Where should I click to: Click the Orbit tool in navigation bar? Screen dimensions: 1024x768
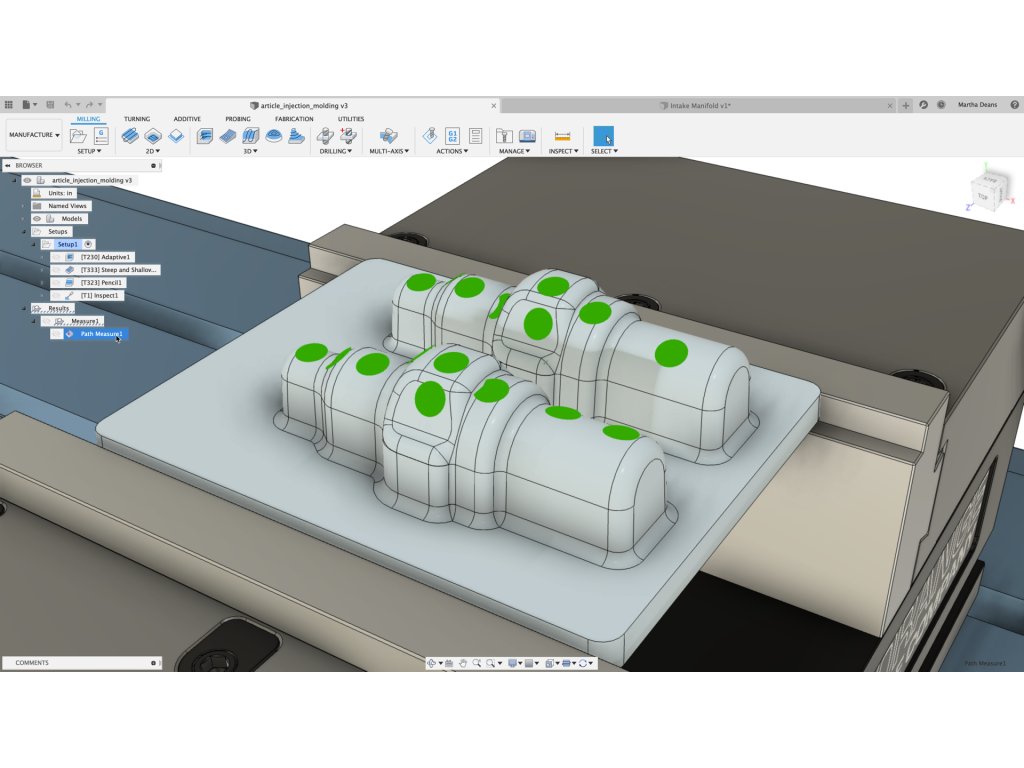tap(431, 663)
